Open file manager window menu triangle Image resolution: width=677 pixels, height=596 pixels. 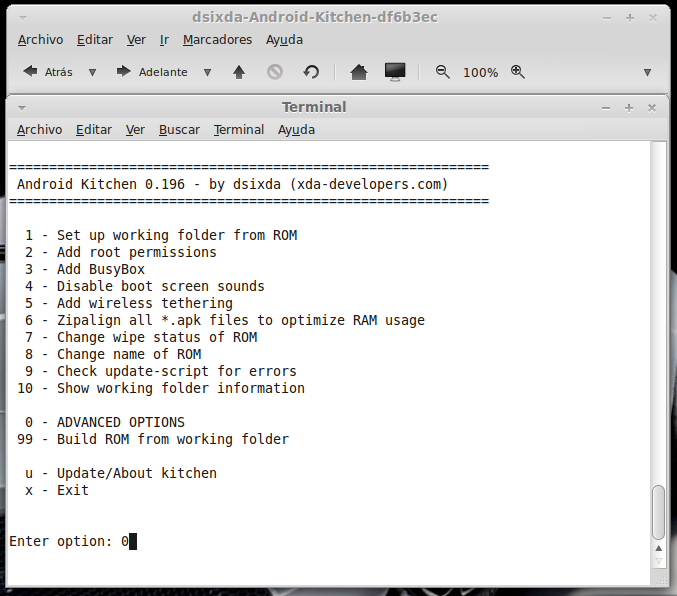click(23, 18)
